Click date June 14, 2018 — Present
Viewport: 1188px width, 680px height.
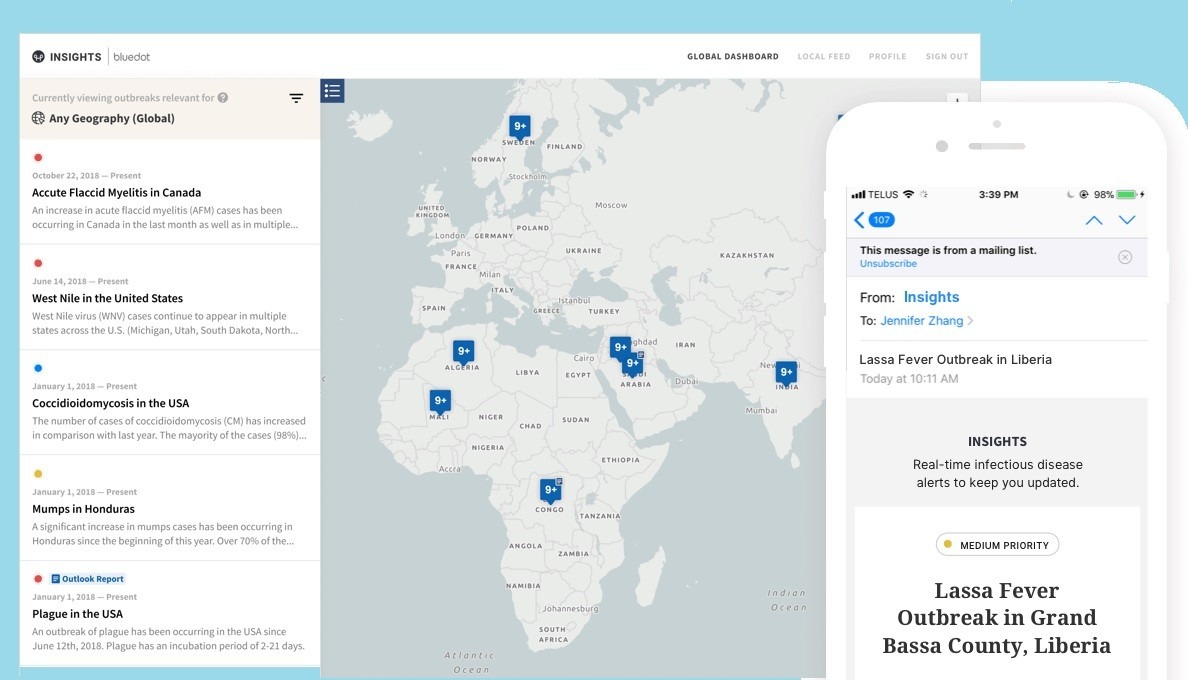pyautogui.click(x=80, y=281)
